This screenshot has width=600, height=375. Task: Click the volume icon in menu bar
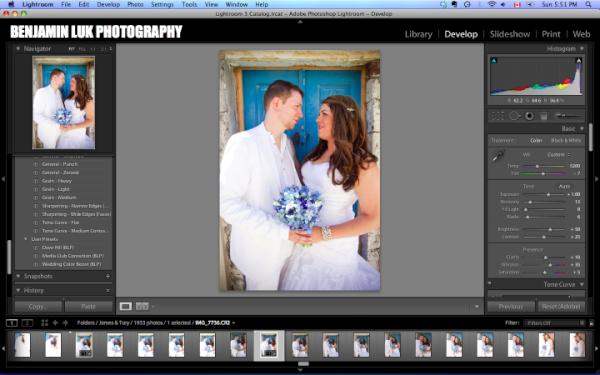[x=503, y=4]
